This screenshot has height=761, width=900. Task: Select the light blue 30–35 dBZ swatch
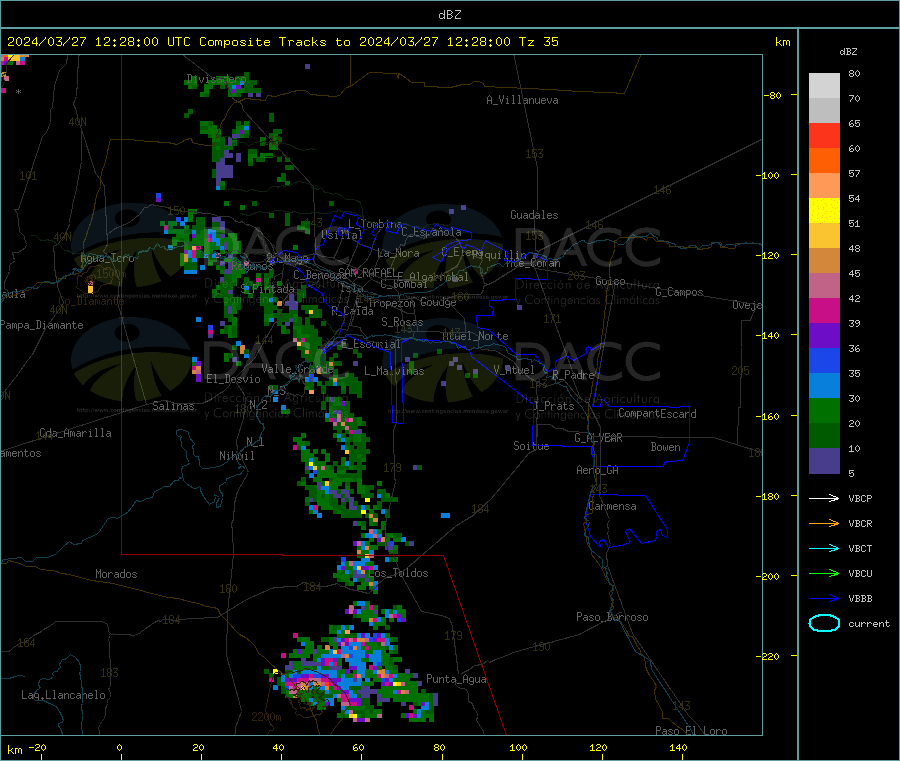(x=824, y=386)
